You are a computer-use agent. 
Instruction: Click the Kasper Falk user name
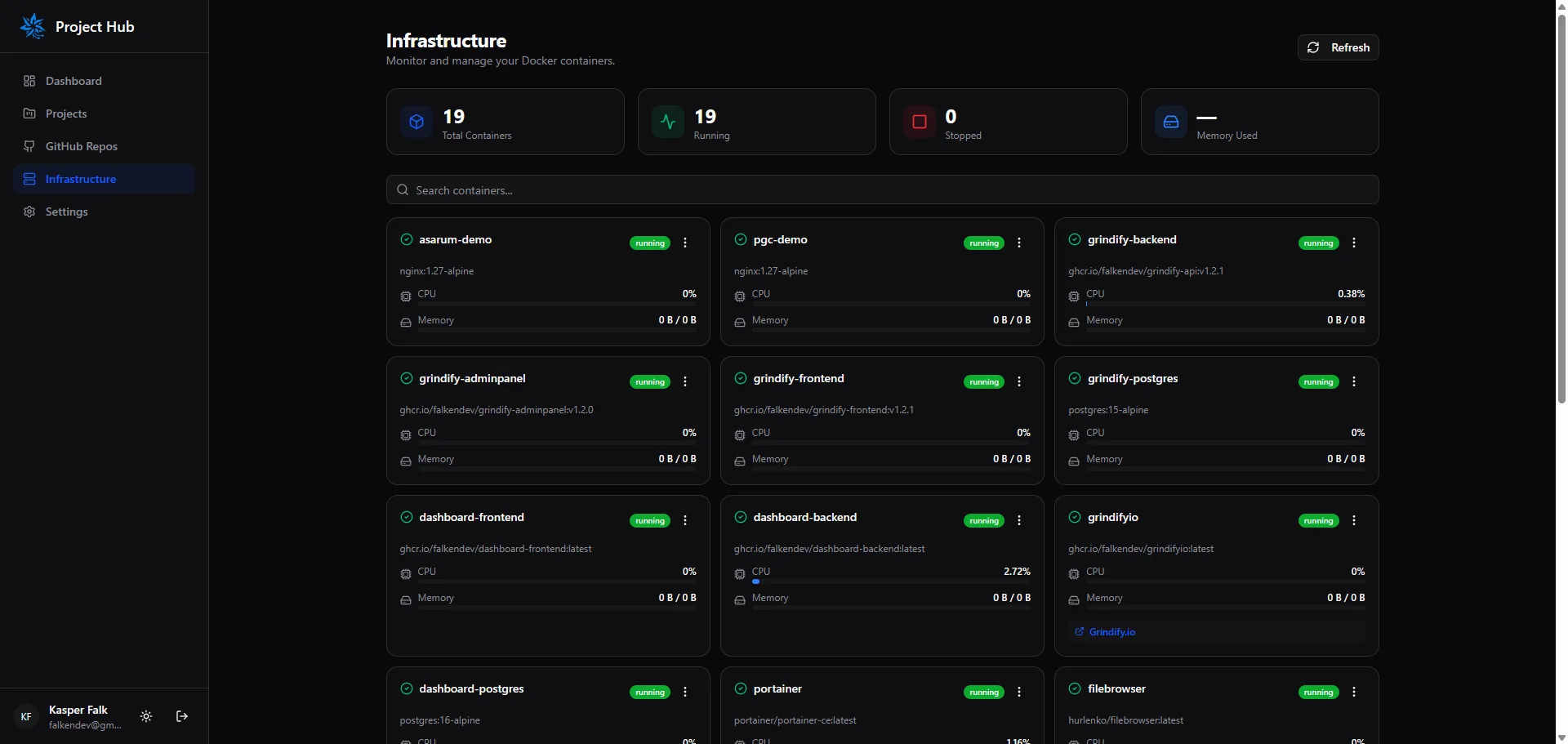[78, 710]
